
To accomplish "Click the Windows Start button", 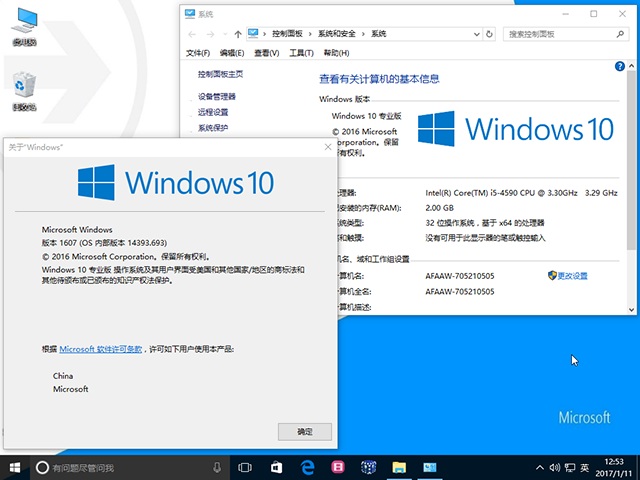I will point(15,467).
